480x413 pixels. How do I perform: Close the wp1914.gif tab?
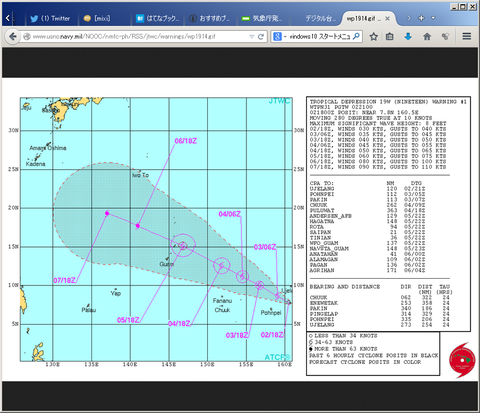387,18
